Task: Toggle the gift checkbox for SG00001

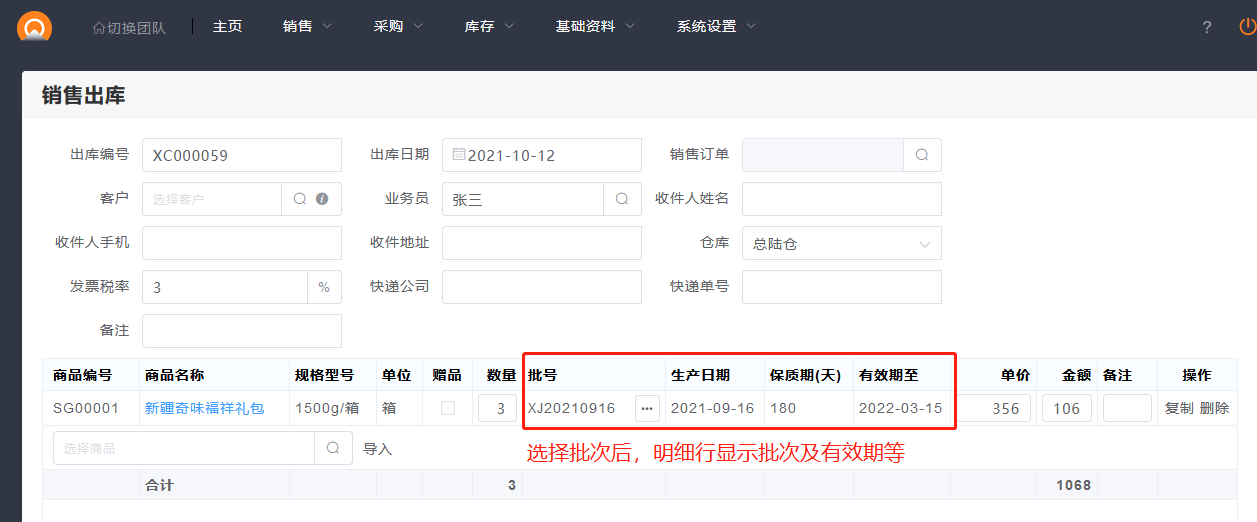Action: [x=448, y=408]
